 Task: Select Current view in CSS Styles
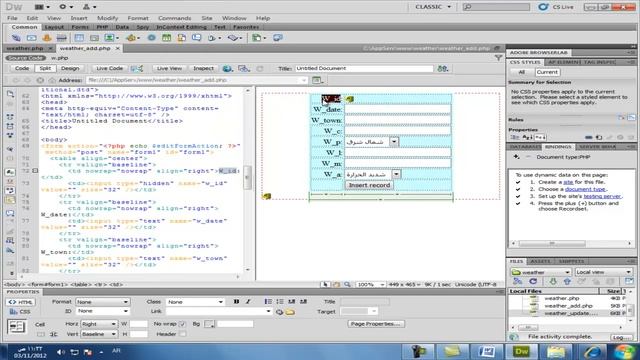(547, 72)
